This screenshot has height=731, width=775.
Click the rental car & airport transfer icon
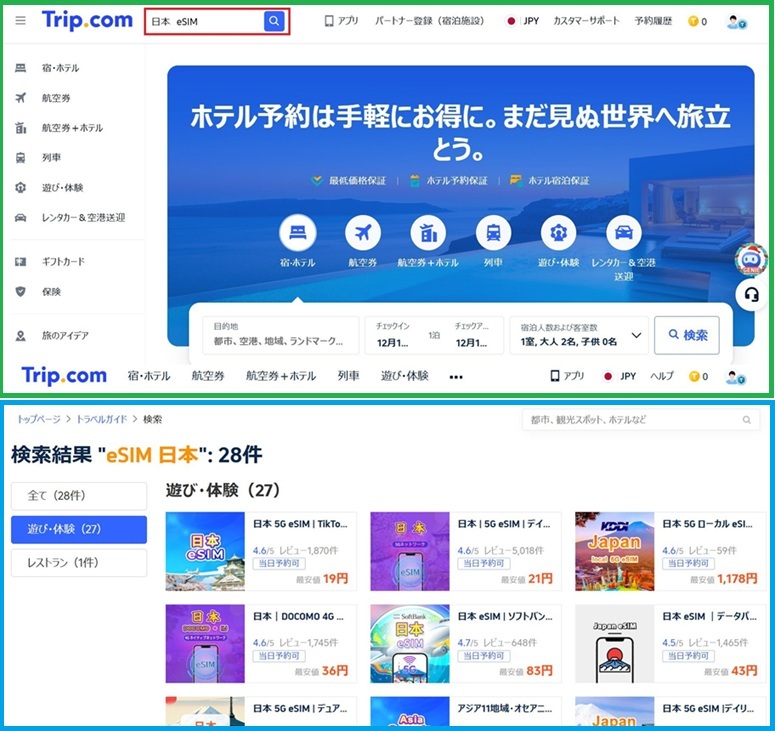[x=623, y=234]
